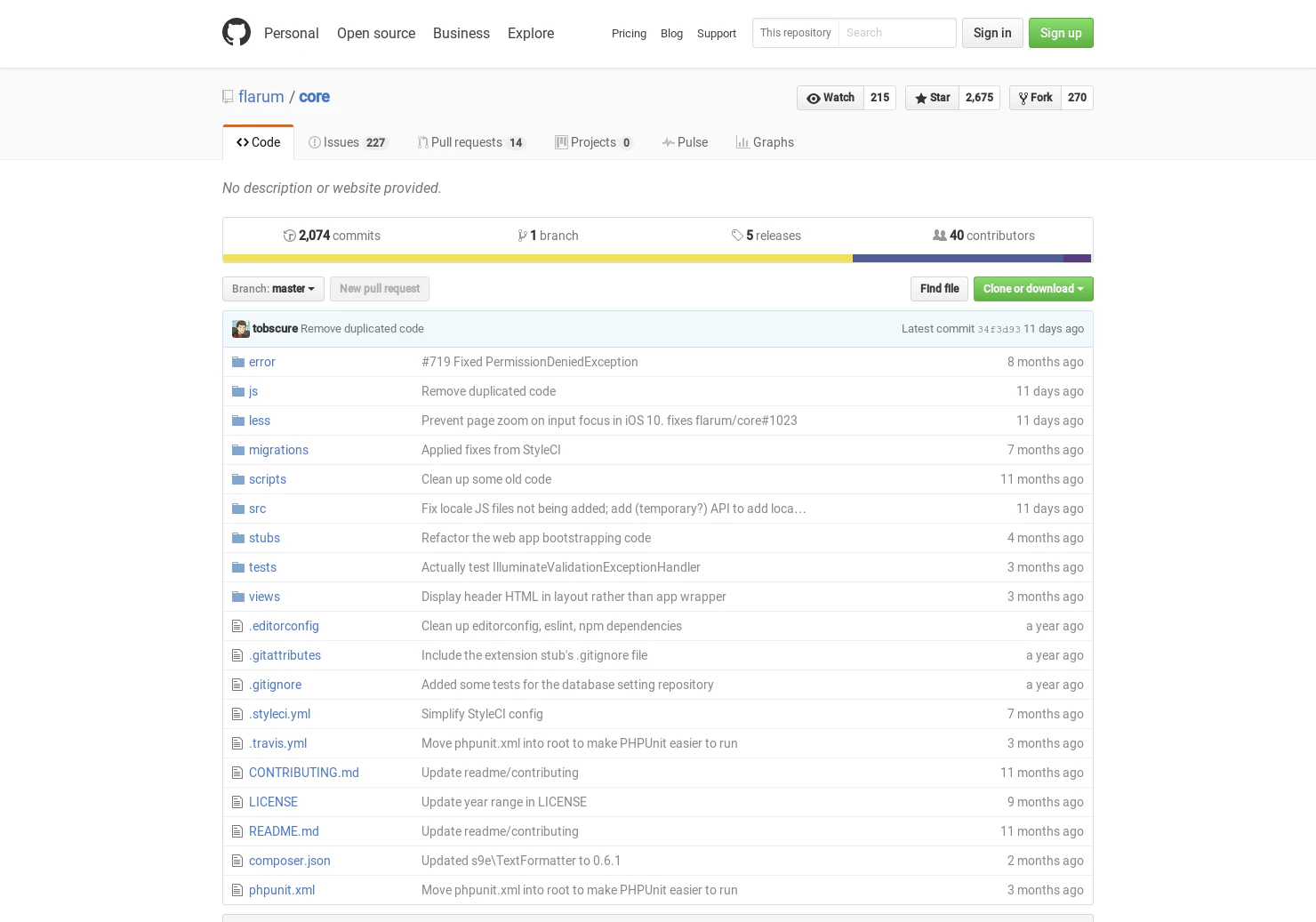Open the Open source navigation link

tap(376, 33)
